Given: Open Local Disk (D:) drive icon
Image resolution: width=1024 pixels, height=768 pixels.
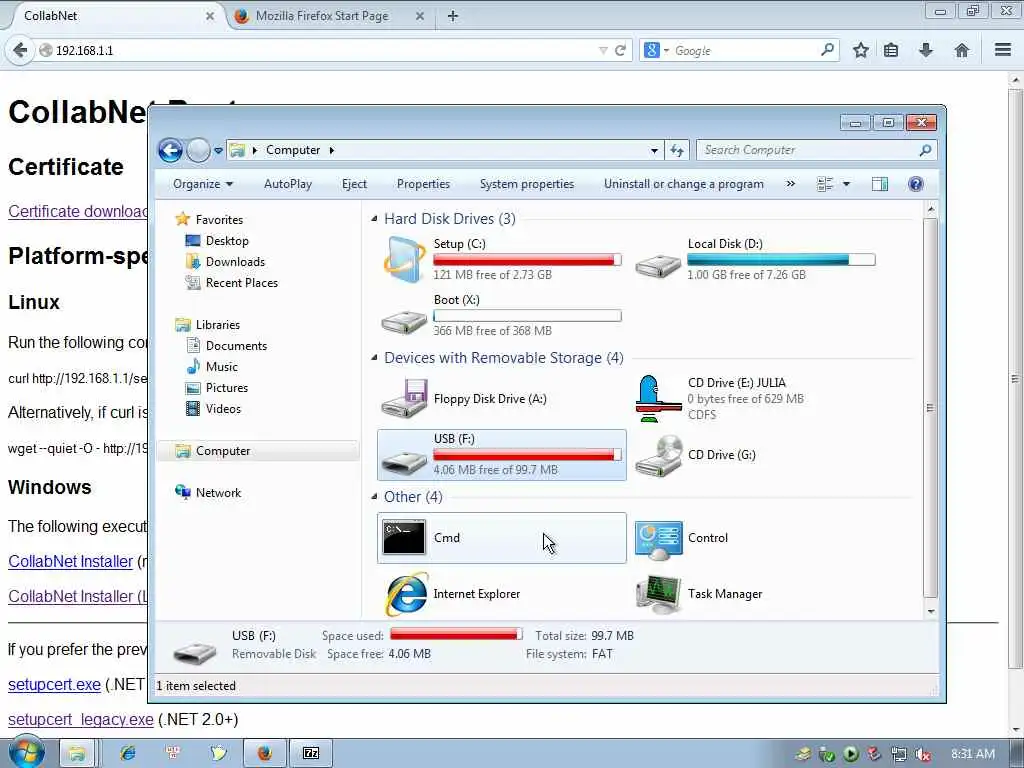Looking at the screenshot, I should (x=658, y=264).
